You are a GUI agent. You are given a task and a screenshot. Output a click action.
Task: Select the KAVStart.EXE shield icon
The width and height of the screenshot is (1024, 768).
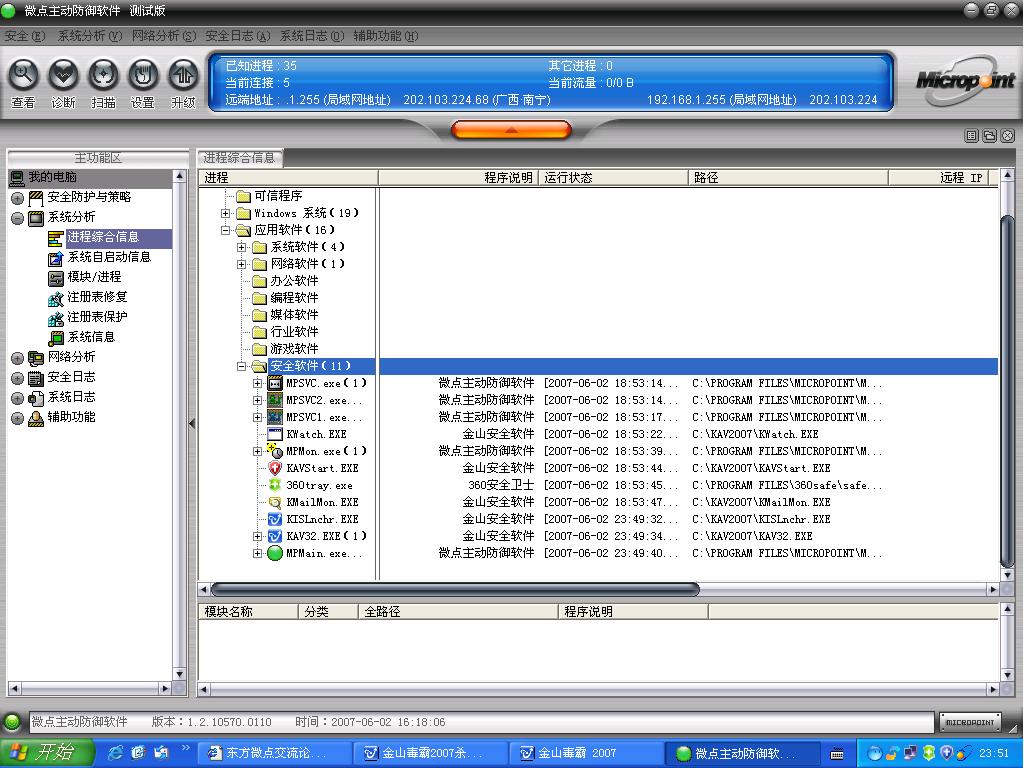tap(275, 468)
